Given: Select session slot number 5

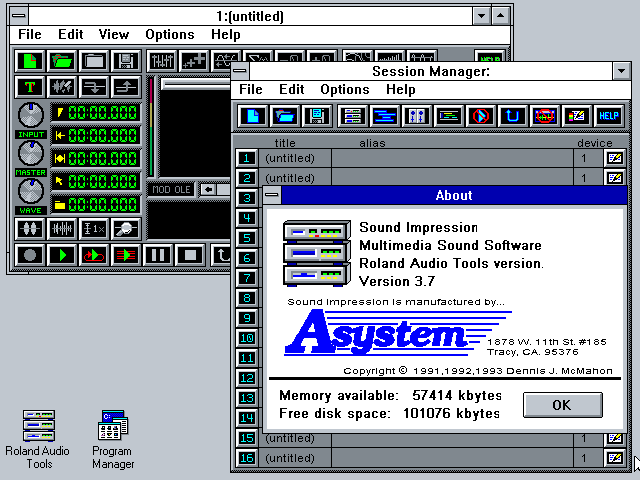Looking at the screenshot, I should pos(247,238).
